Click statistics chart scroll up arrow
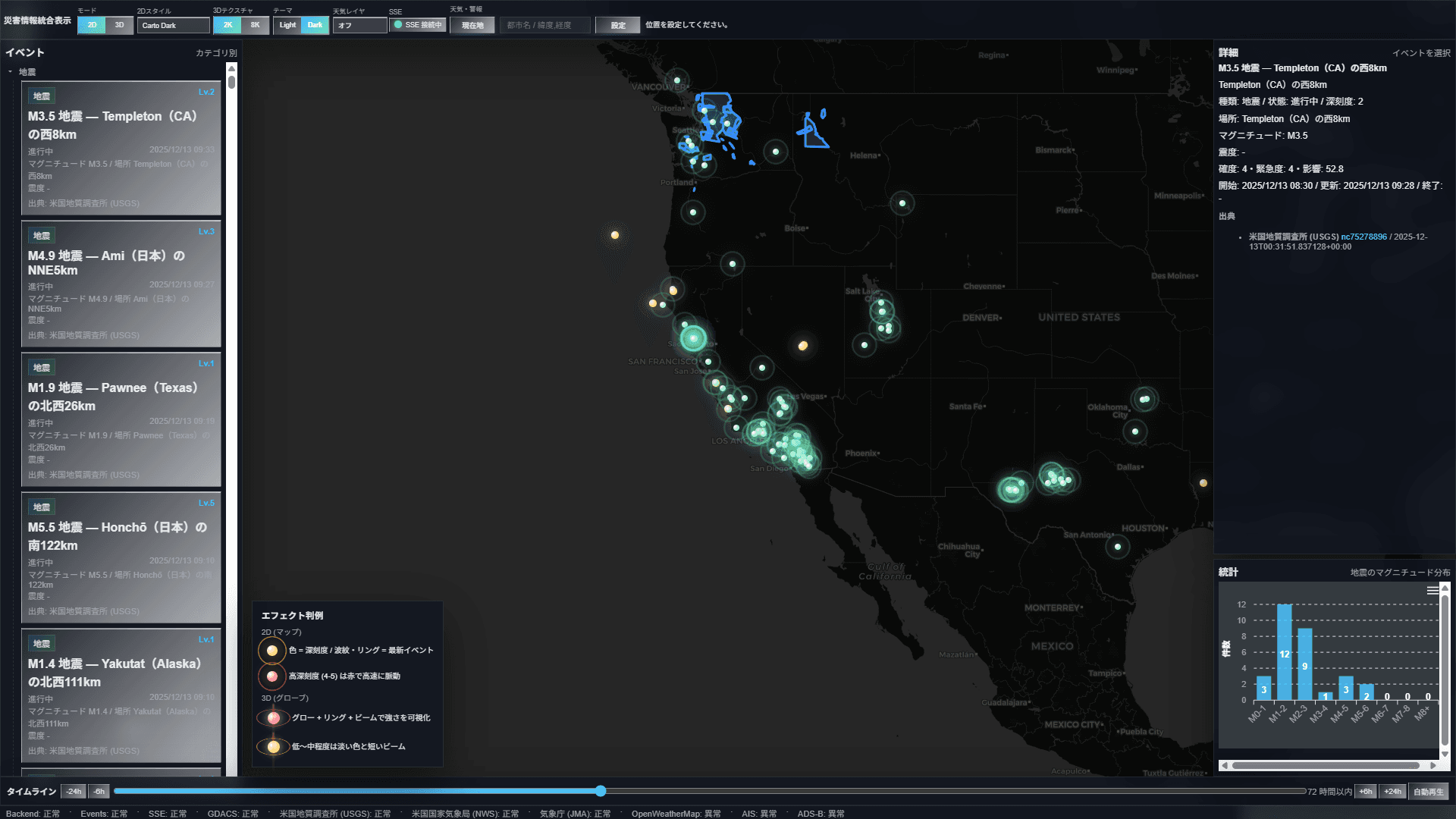This screenshot has height=819, width=1456. coord(1445,588)
